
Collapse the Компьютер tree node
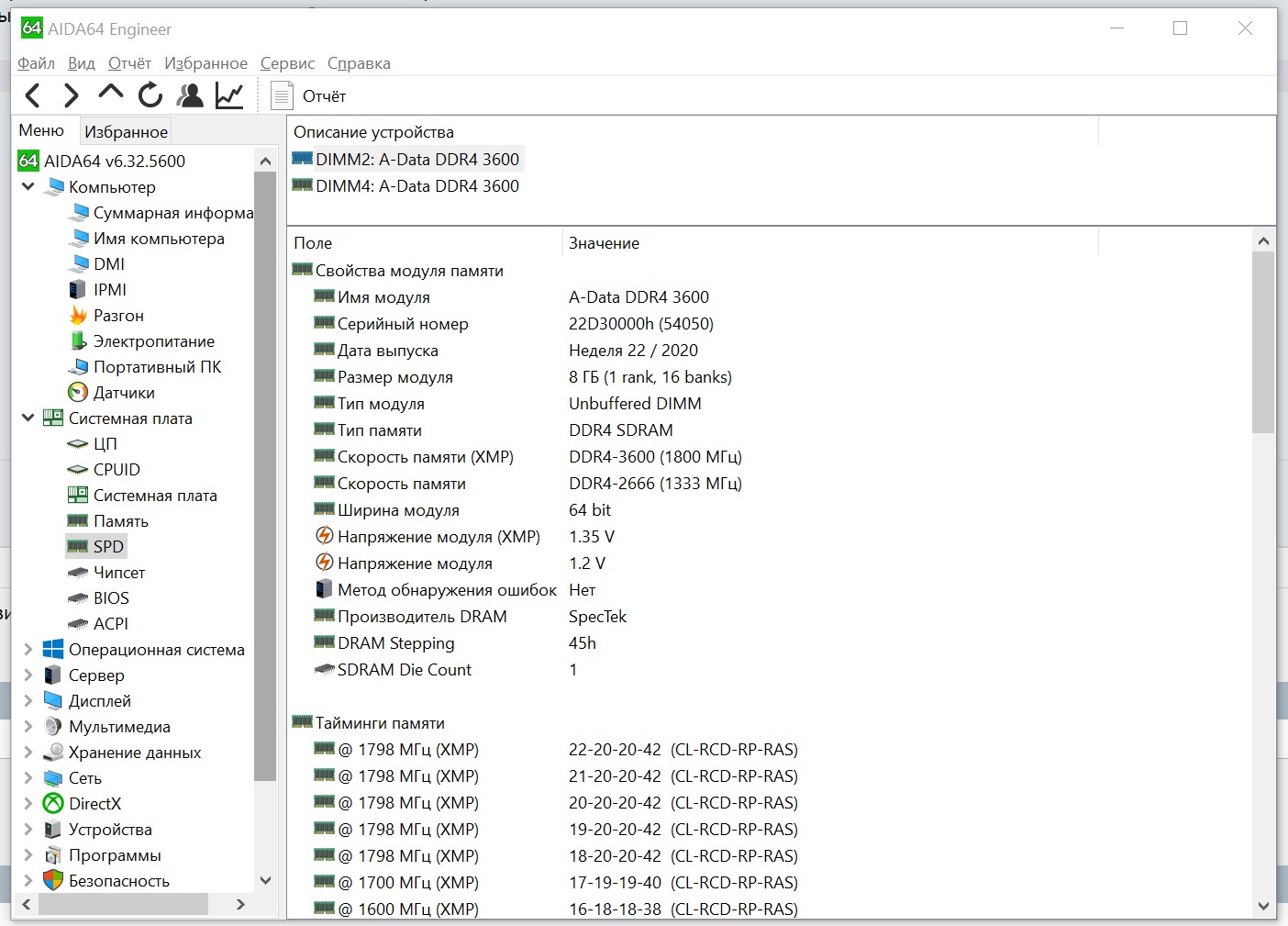point(28,186)
